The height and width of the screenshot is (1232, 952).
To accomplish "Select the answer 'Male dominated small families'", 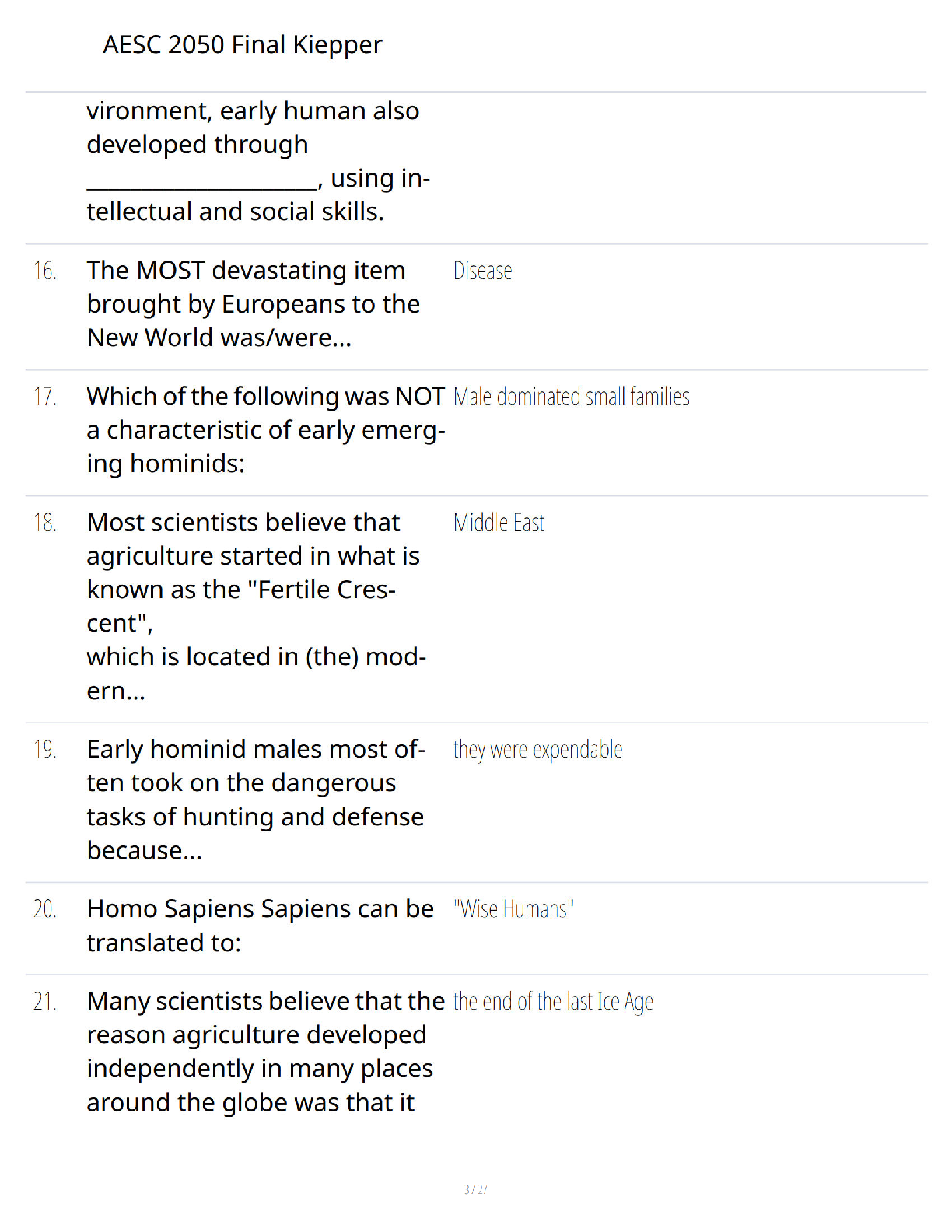I will pyautogui.click(x=572, y=397).
